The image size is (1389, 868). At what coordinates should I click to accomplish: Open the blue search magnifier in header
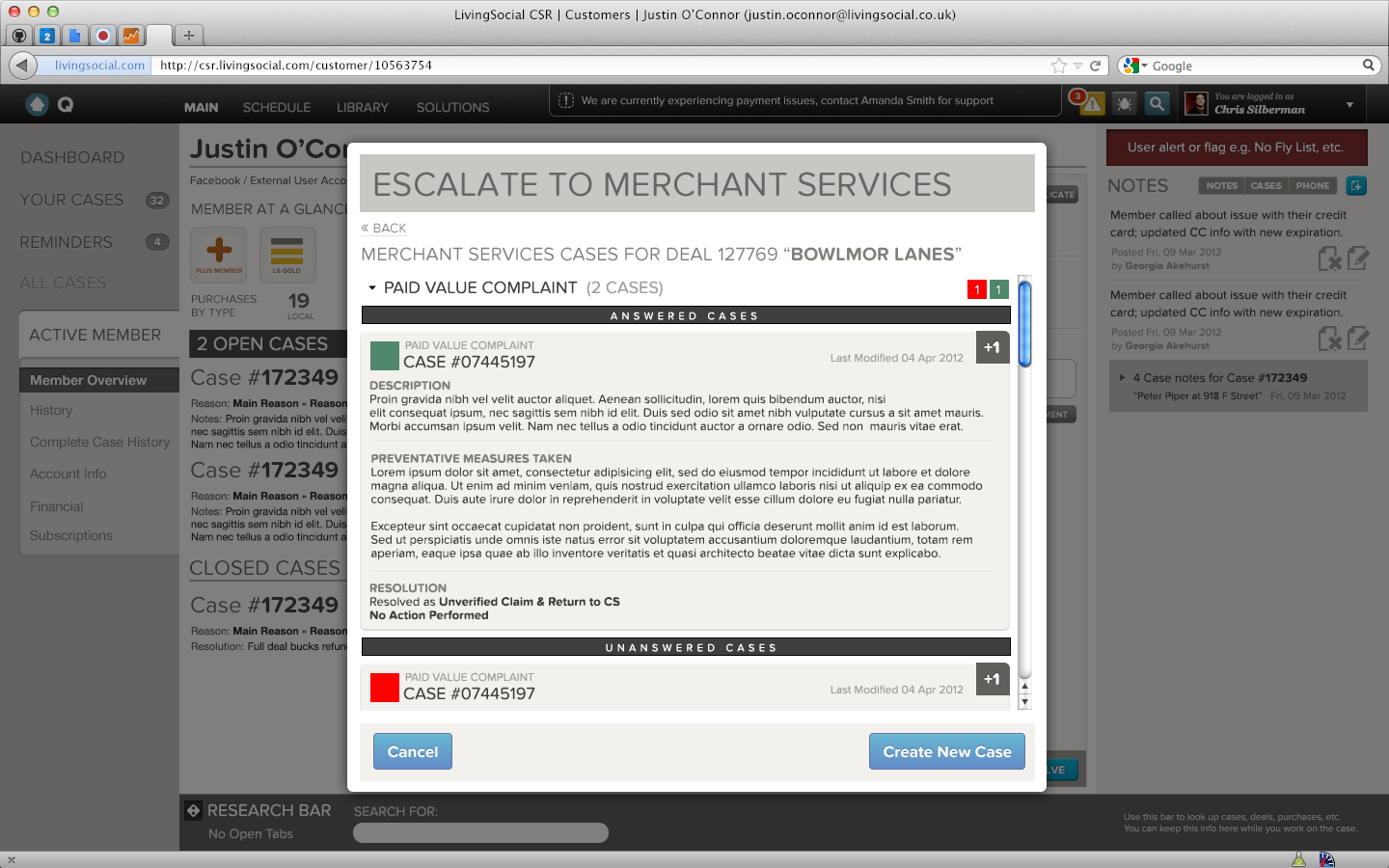coord(1157,103)
